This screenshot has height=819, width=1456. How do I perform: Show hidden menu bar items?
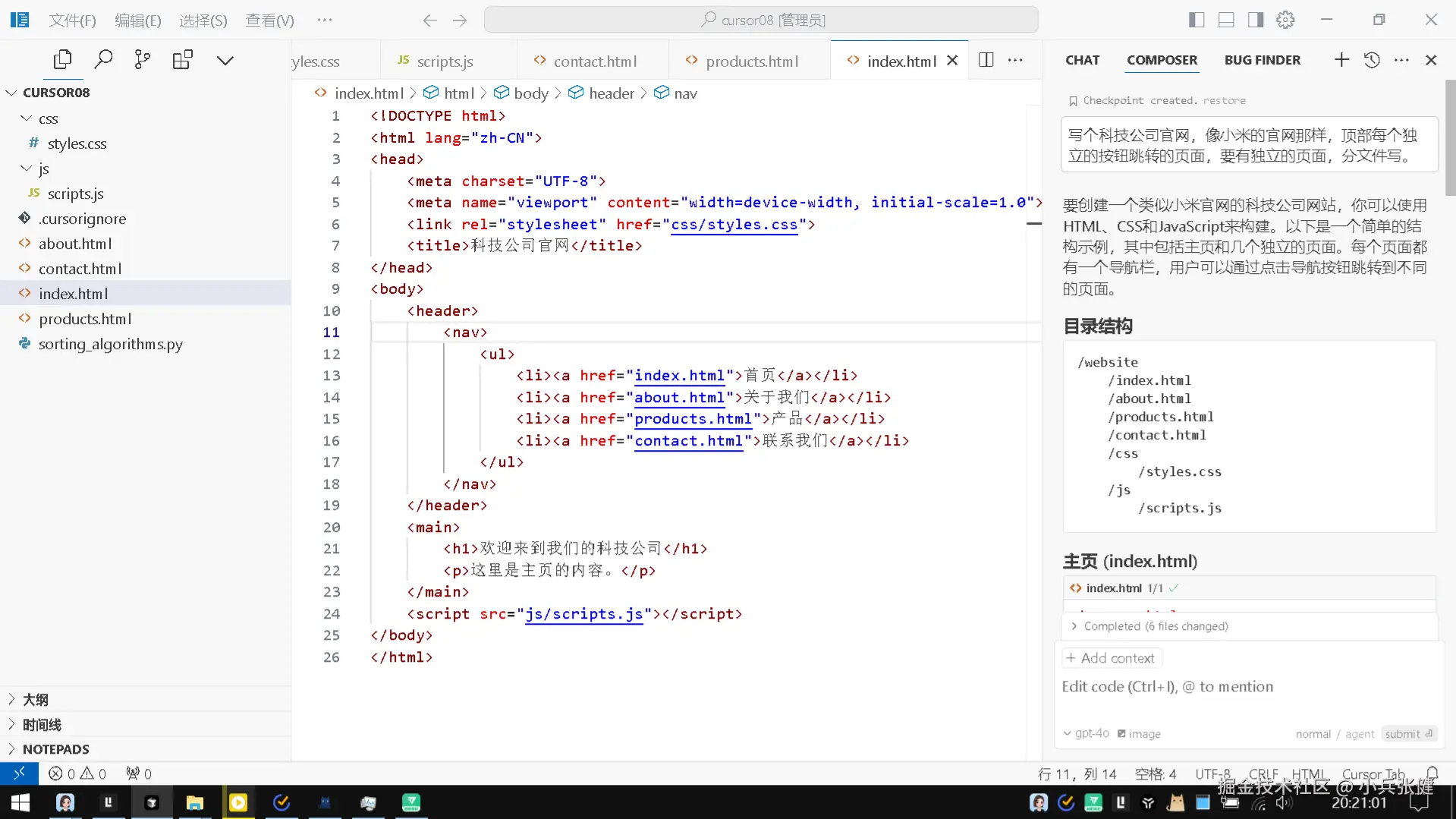325,20
